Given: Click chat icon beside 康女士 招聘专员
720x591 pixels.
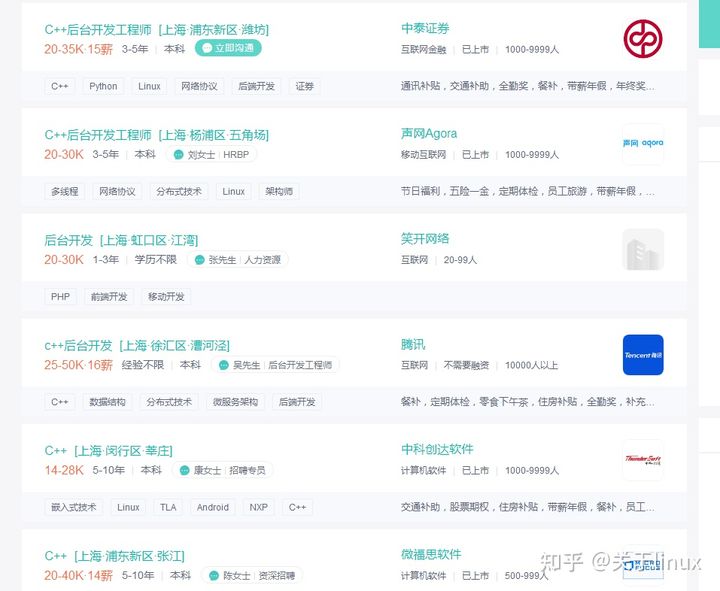Looking at the screenshot, I should (x=185, y=470).
